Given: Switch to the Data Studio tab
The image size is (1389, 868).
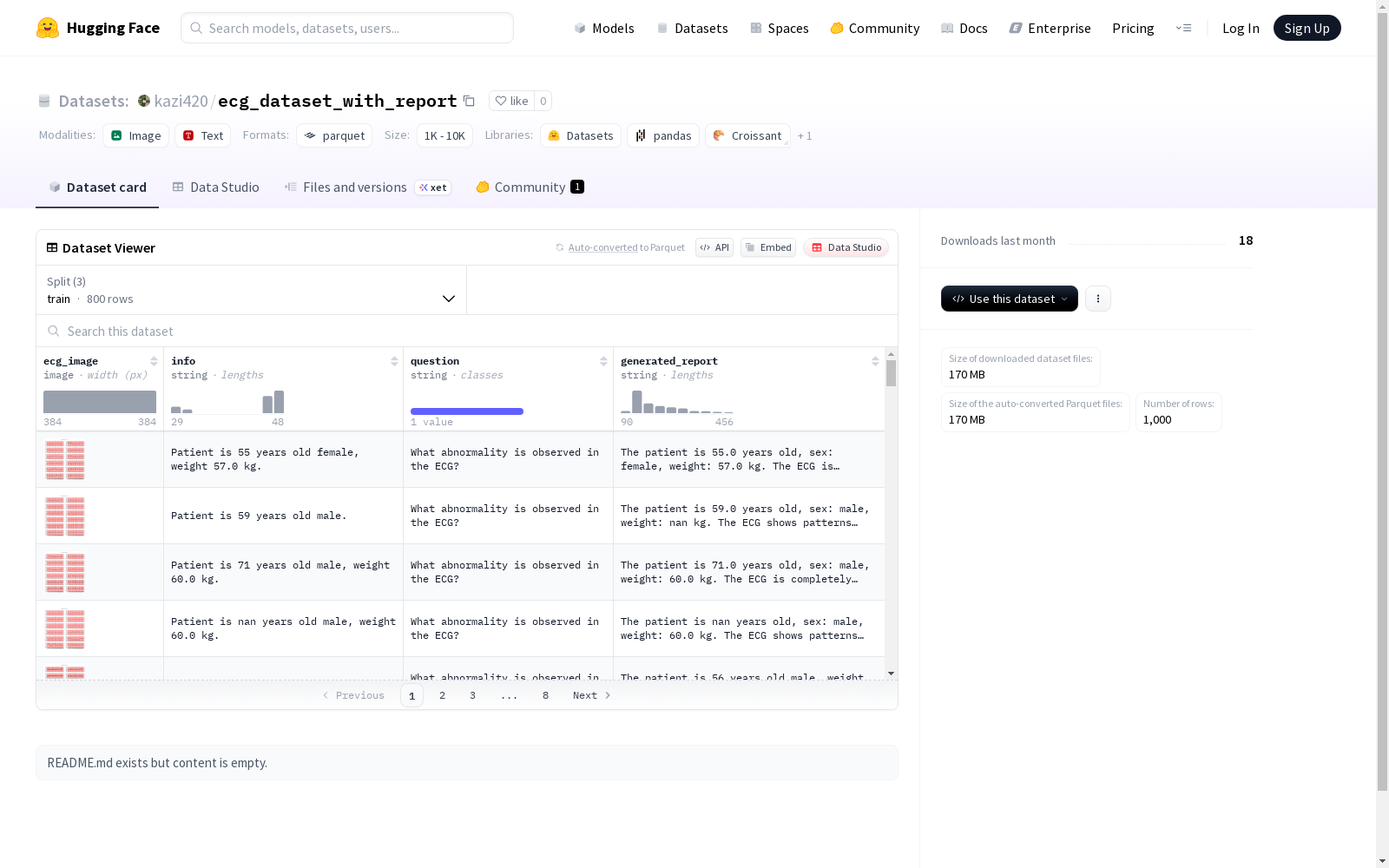Looking at the screenshot, I should 215,187.
